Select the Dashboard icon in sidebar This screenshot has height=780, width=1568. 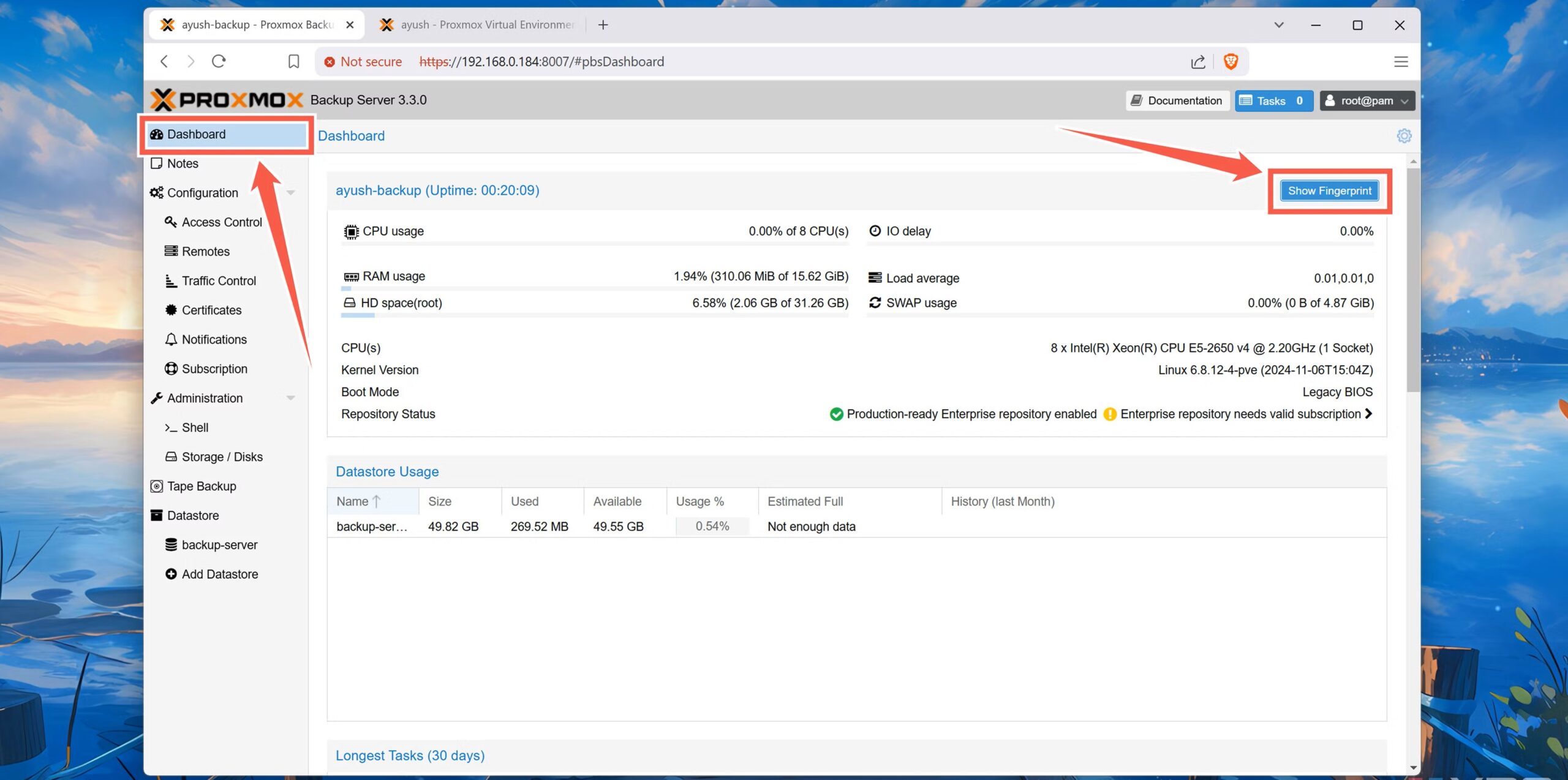[x=157, y=134]
